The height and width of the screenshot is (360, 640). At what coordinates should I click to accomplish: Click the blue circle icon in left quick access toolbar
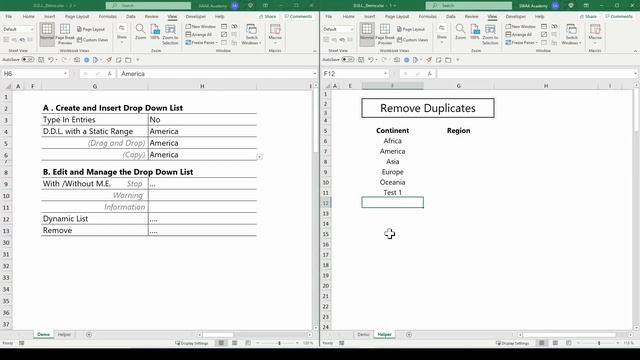87,60
